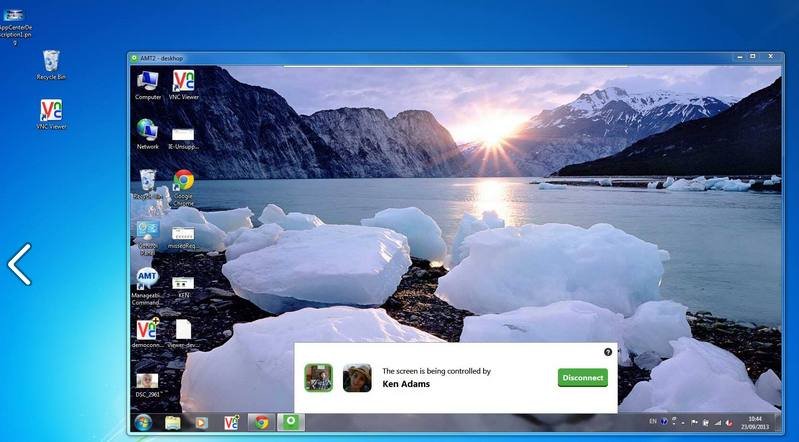The height and width of the screenshot is (442, 799).
Task: Open the DSC_2961 photo thumbnail
Action: coord(147,385)
